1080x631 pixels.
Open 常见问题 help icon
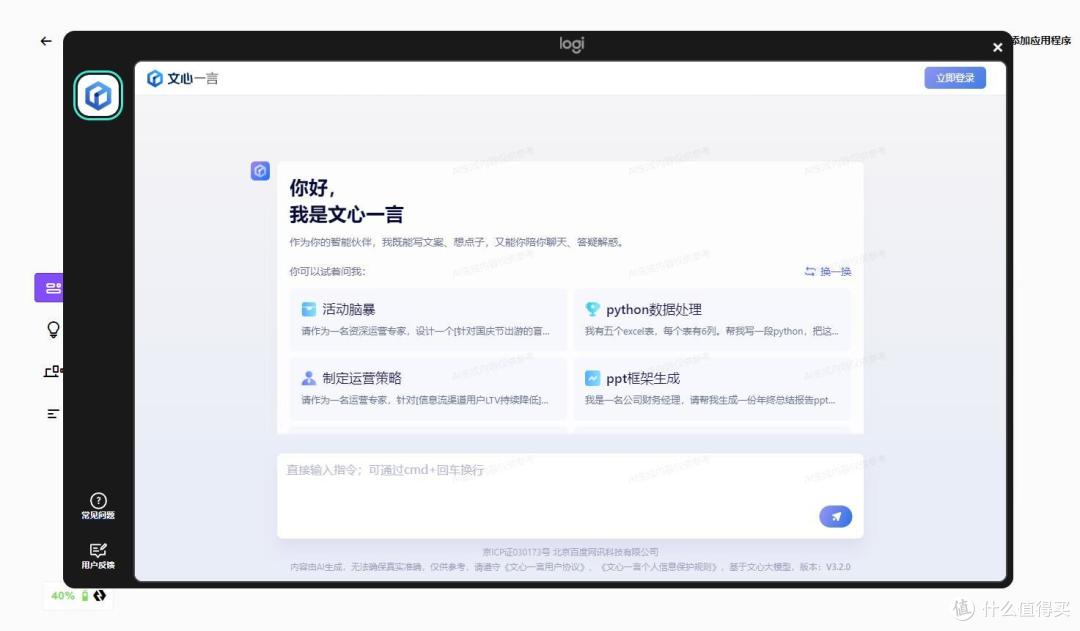(98, 506)
